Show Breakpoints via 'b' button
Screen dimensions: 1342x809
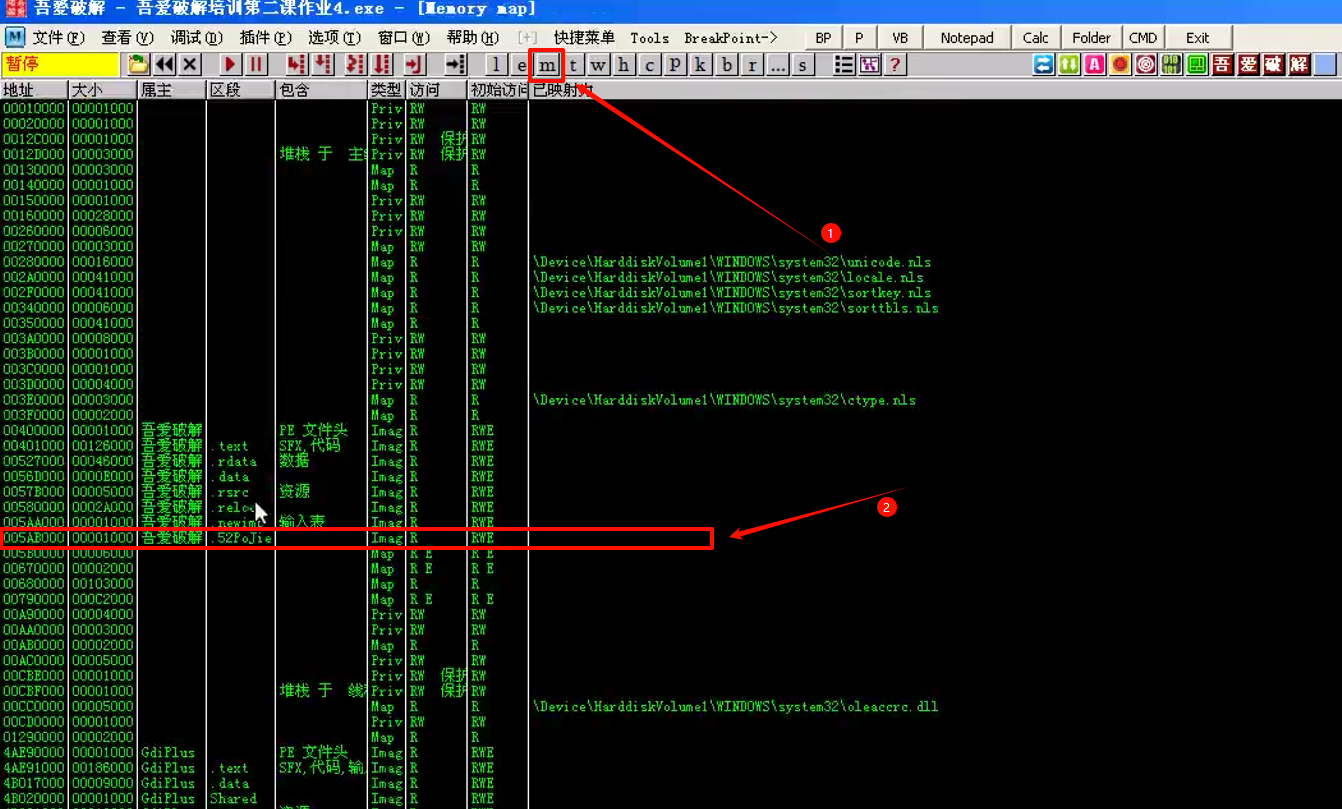pyautogui.click(x=727, y=65)
